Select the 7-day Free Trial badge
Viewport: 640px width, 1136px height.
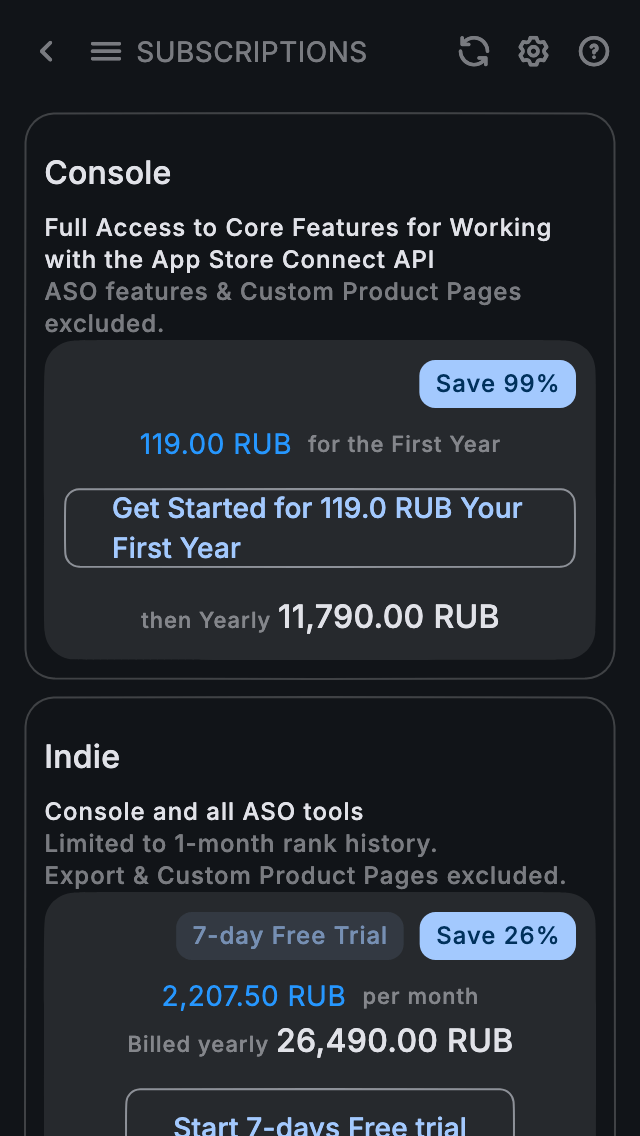click(x=290, y=936)
